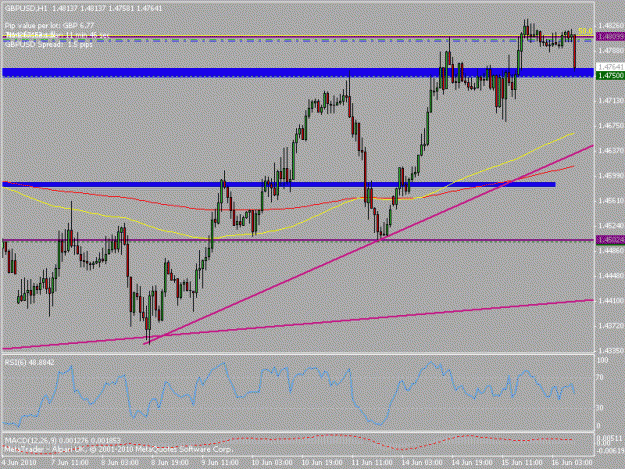
Task: Click the RSI 30 level label
Action: tap(600, 408)
